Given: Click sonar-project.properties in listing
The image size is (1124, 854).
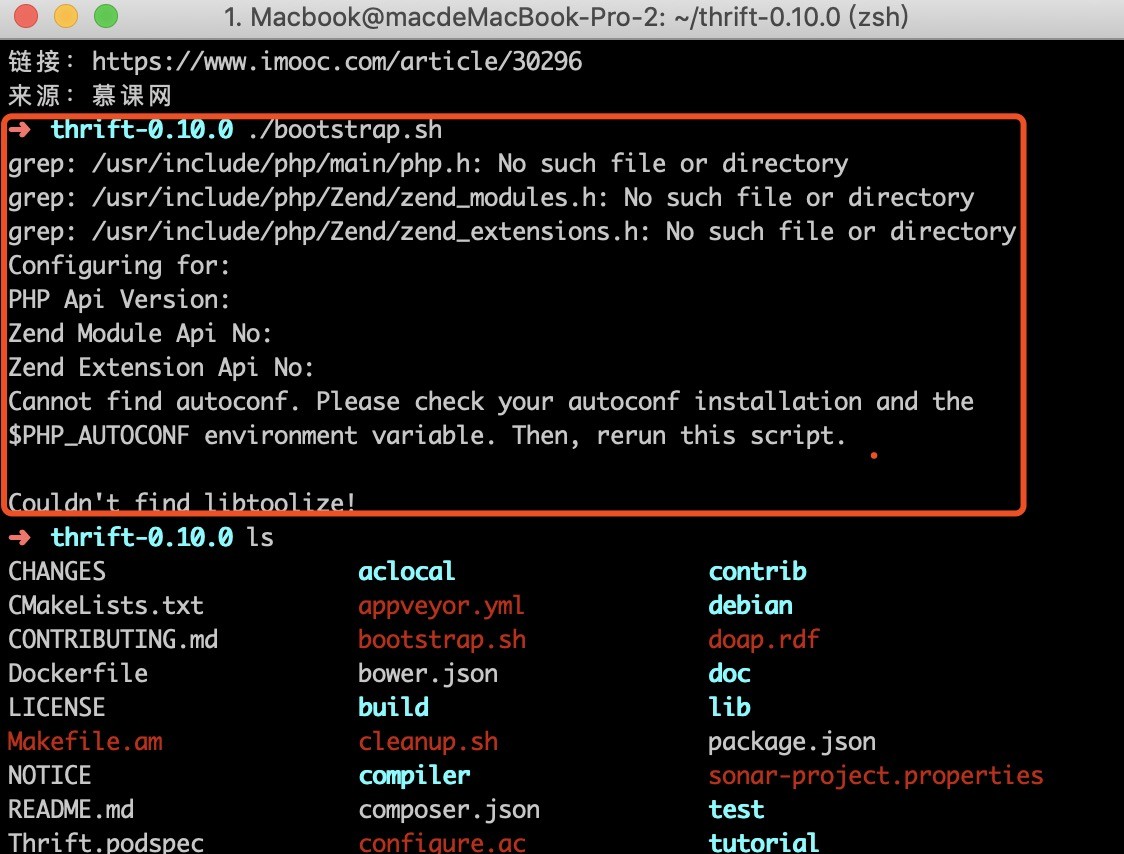Looking at the screenshot, I should [876, 775].
